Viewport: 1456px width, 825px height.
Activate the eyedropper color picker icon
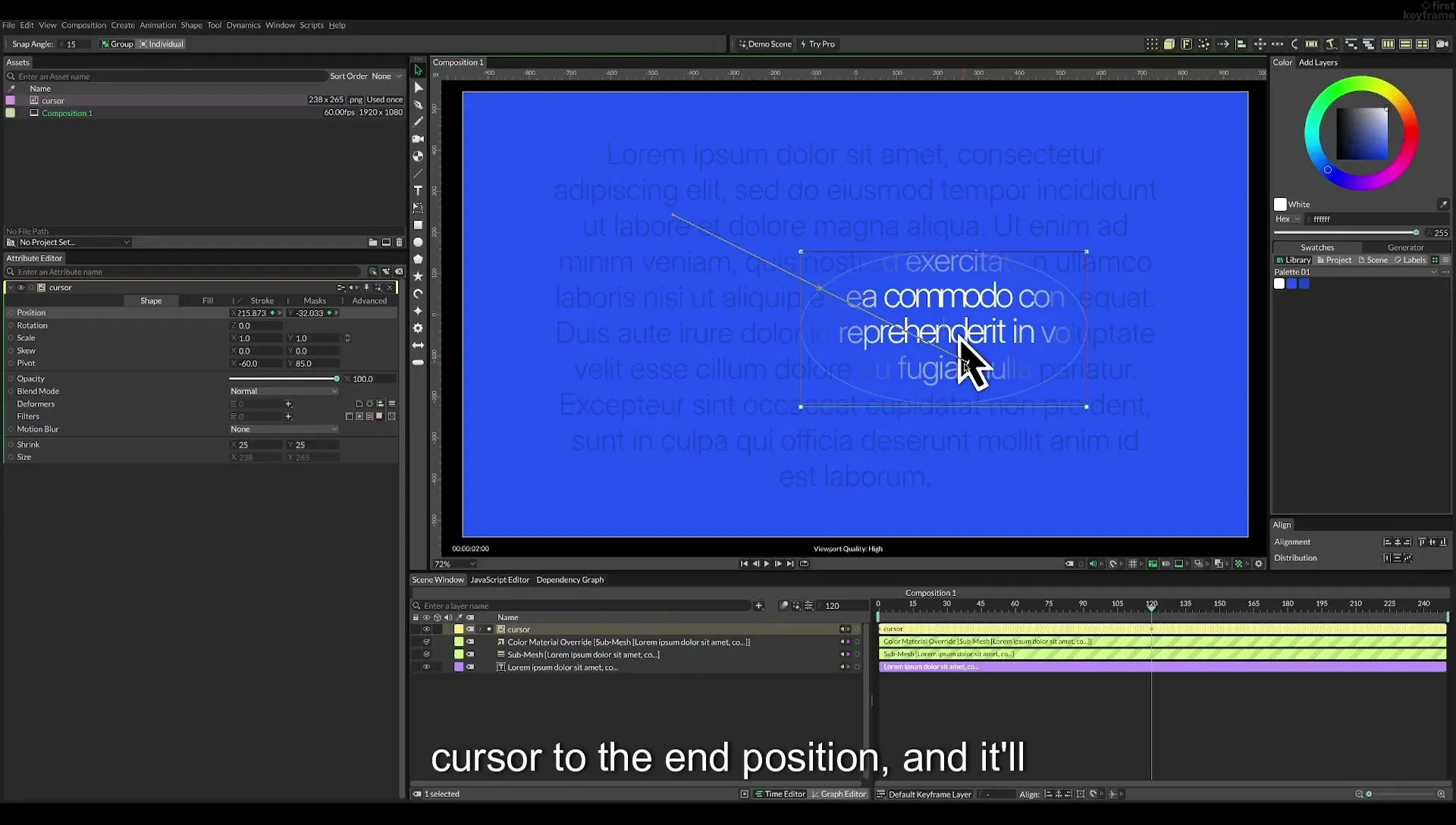point(1443,205)
